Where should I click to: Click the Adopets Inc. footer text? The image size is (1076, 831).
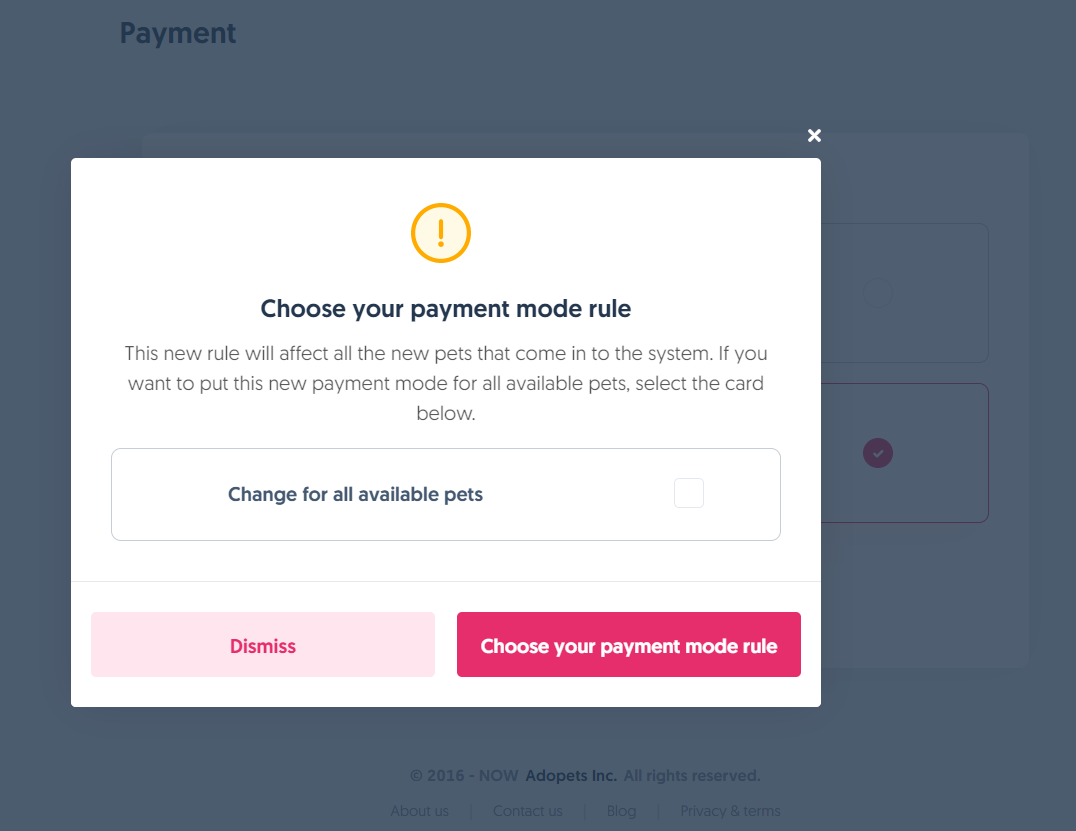[x=570, y=776]
